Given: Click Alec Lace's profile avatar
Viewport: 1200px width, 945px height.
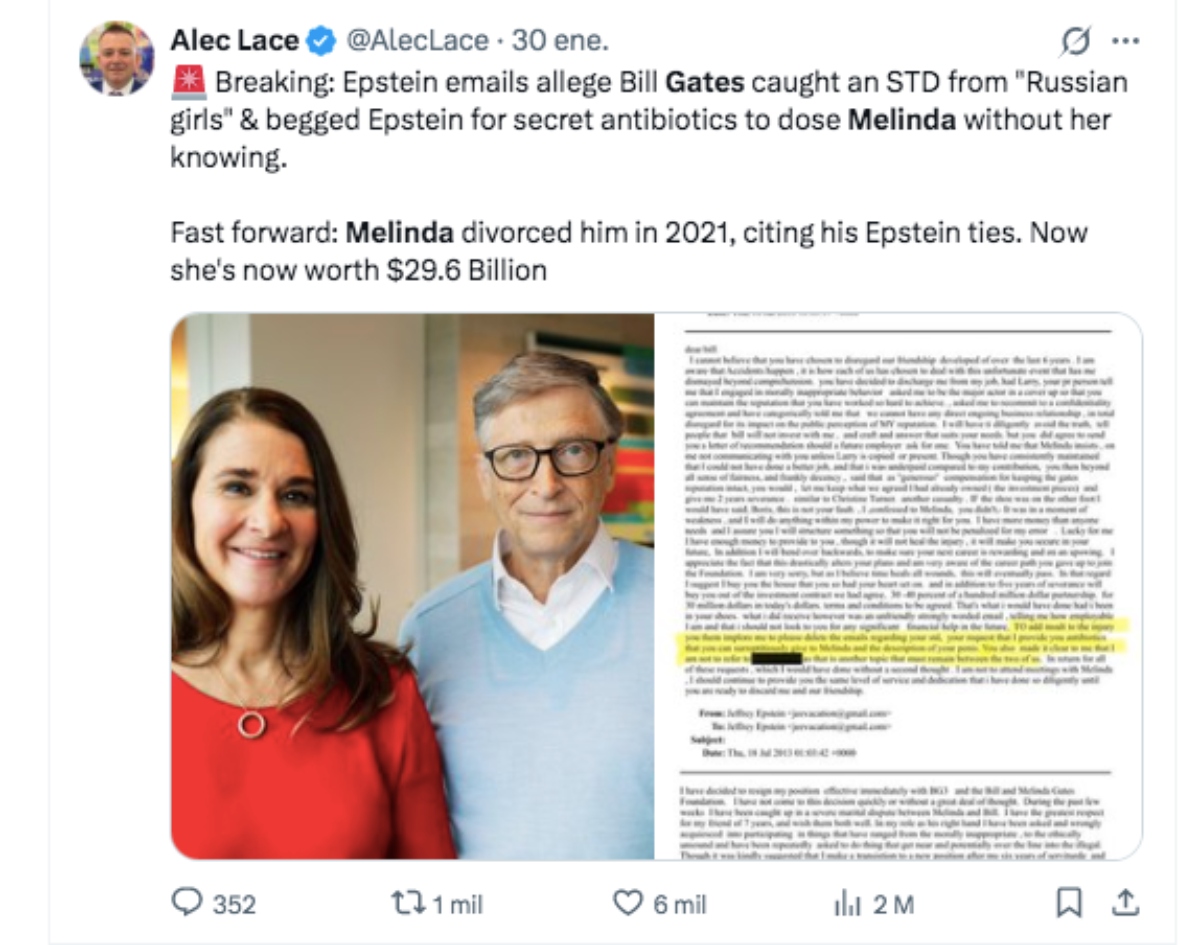Looking at the screenshot, I should click(x=118, y=47).
